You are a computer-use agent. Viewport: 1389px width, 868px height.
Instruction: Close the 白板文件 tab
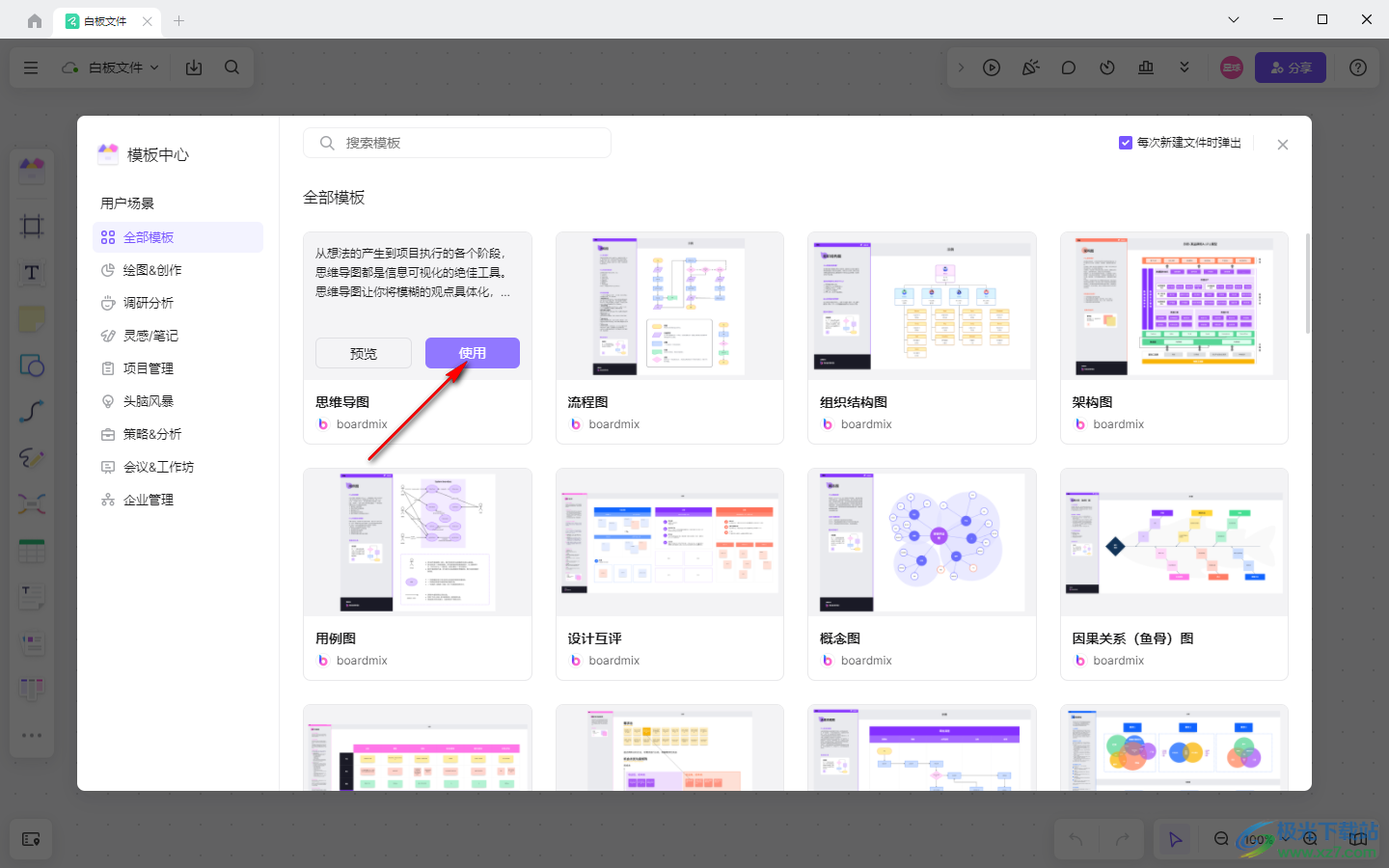click(147, 21)
